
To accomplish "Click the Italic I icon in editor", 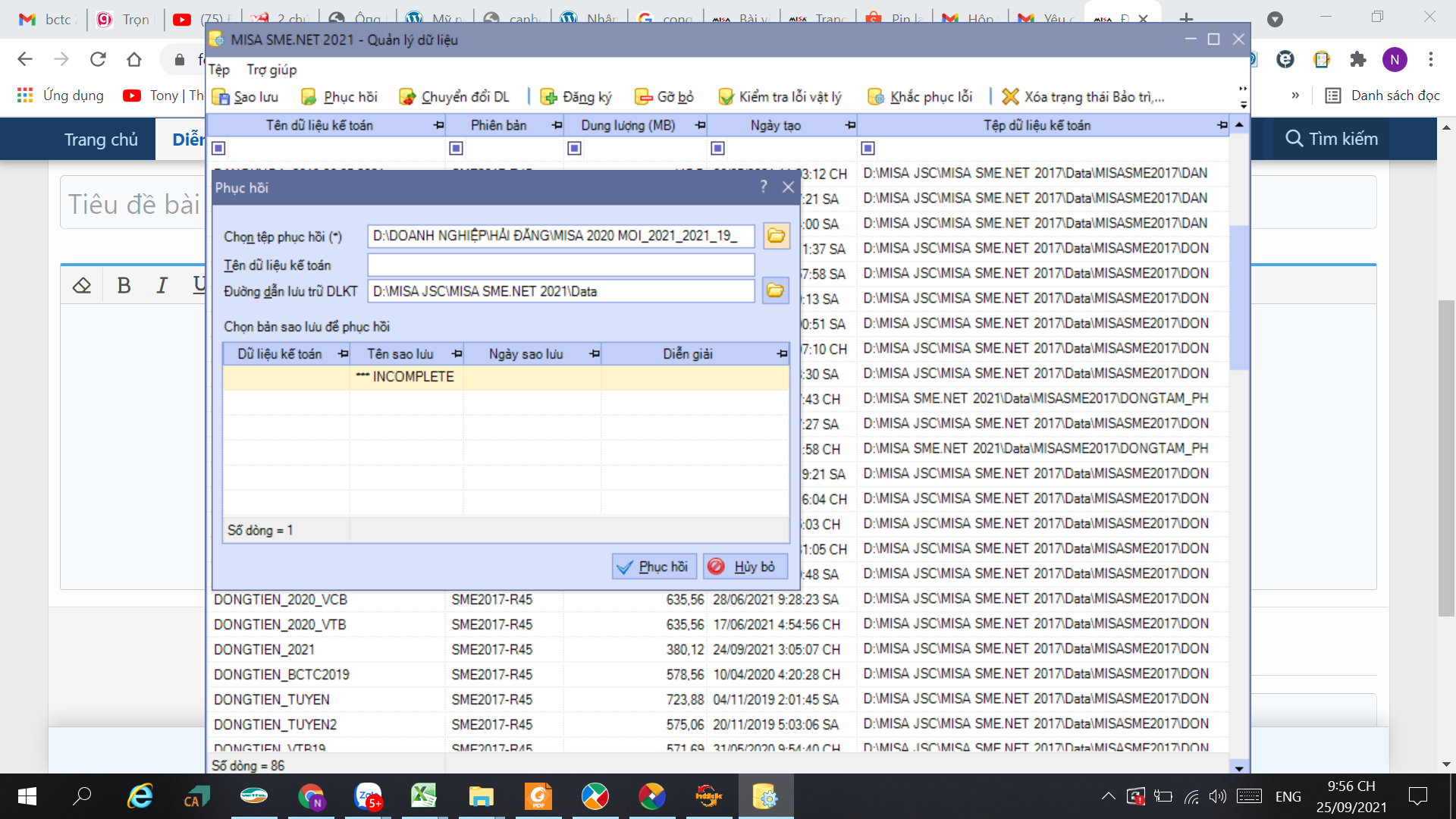I will click(162, 285).
